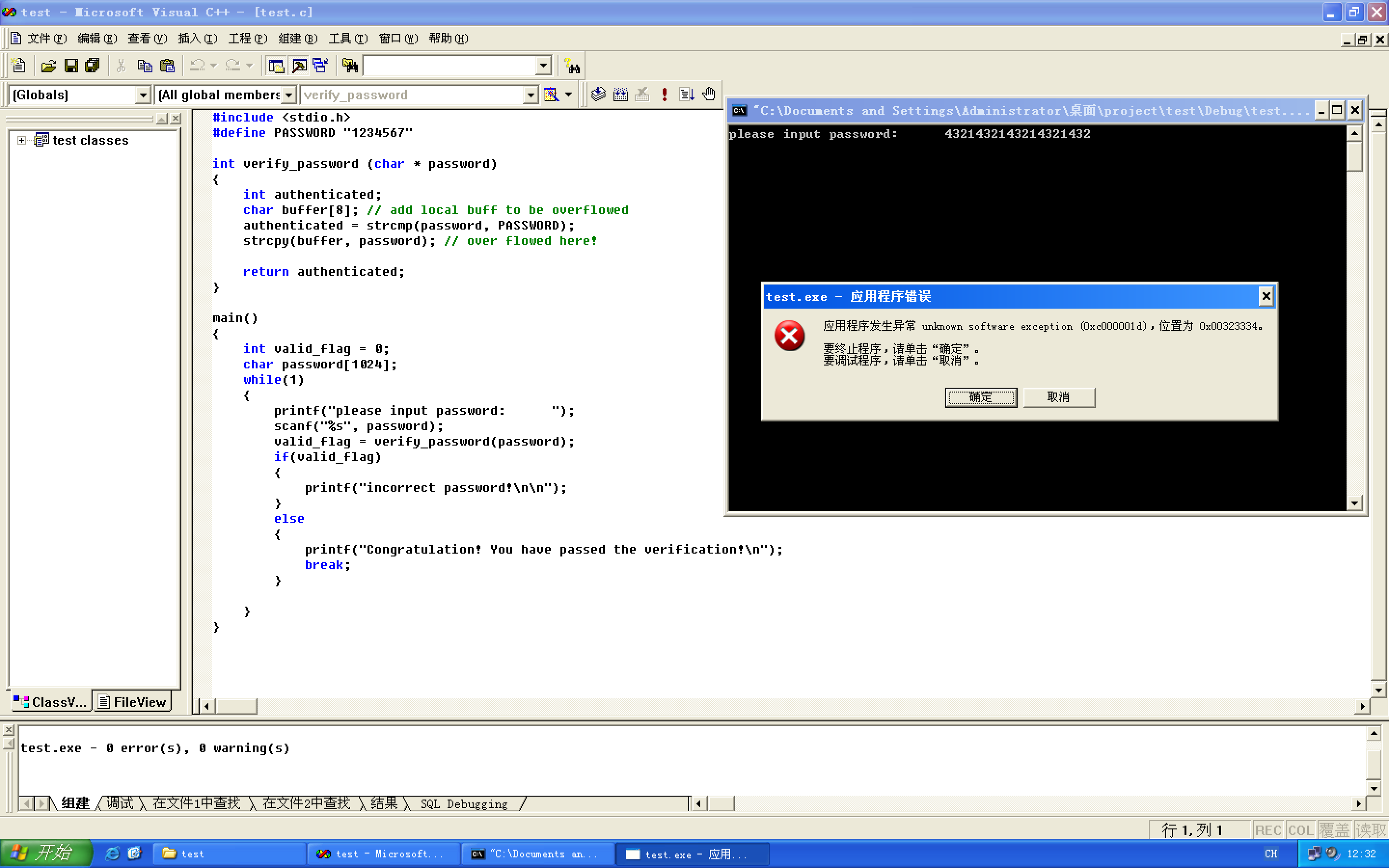Click the Go debug icon
The height and width of the screenshot is (868, 1389).
click(686, 94)
